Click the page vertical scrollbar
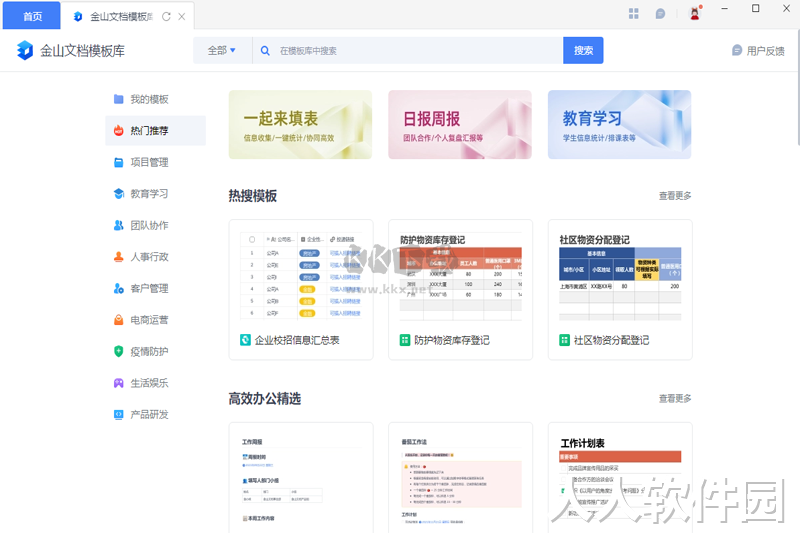Viewport: 800px width, 533px height. coord(797,87)
